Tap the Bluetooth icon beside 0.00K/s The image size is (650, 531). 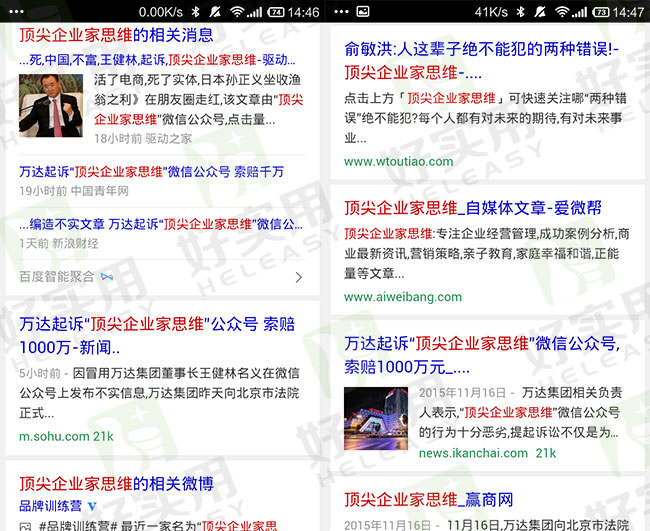pos(196,12)
